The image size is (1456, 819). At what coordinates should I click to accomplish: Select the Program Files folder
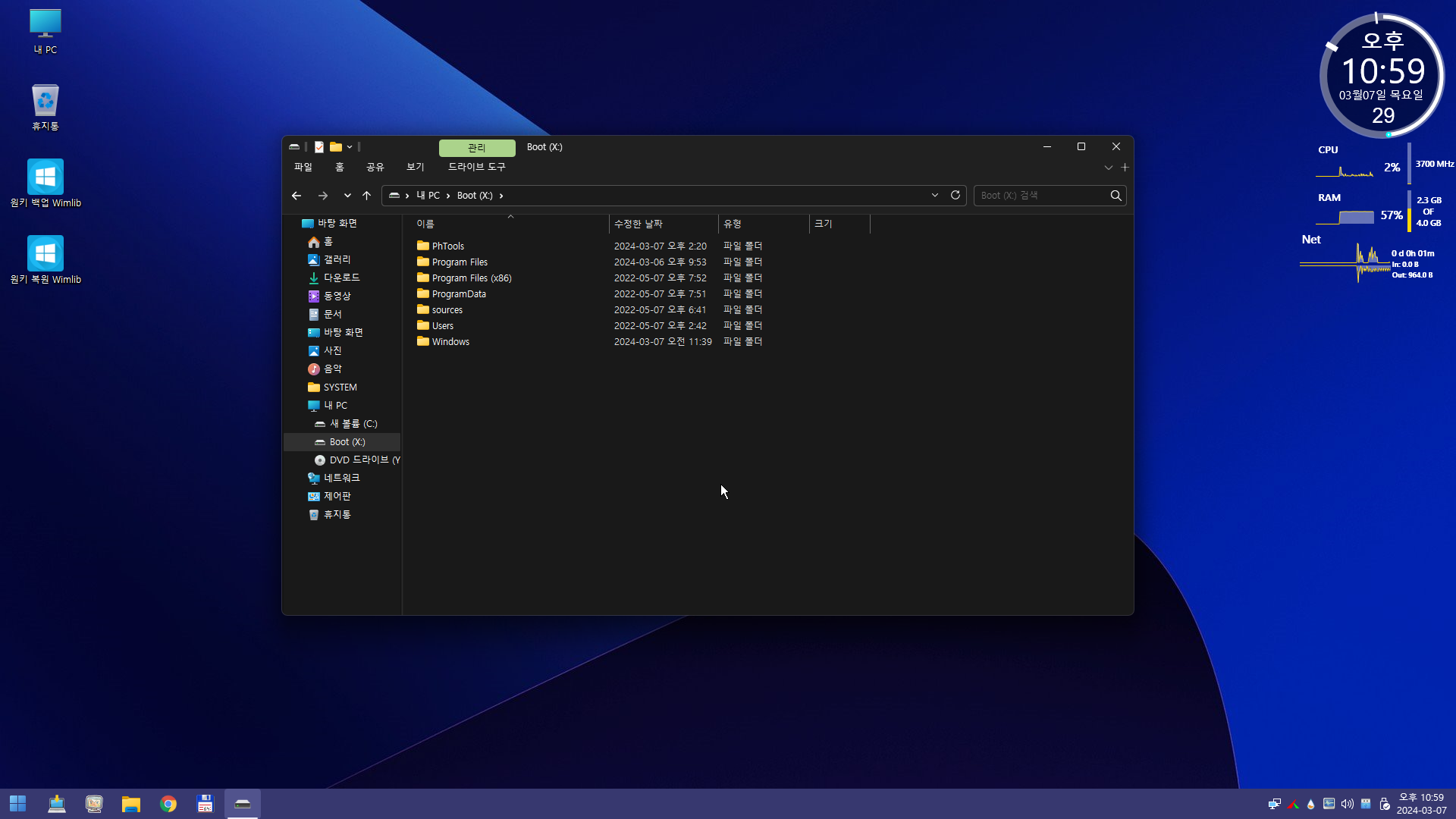[453, 262]
